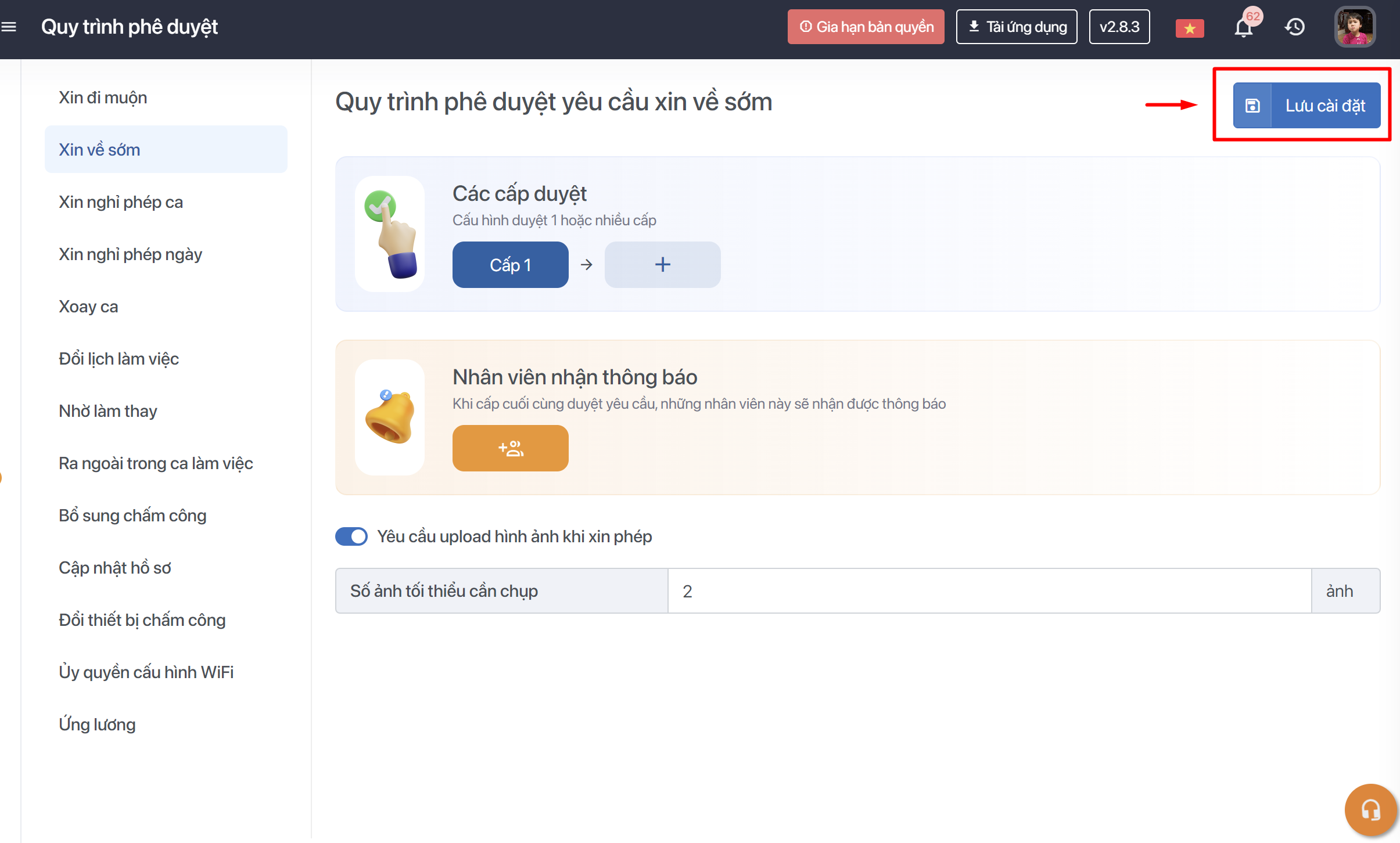Open the Ứng lương menu item

[97, 725]
